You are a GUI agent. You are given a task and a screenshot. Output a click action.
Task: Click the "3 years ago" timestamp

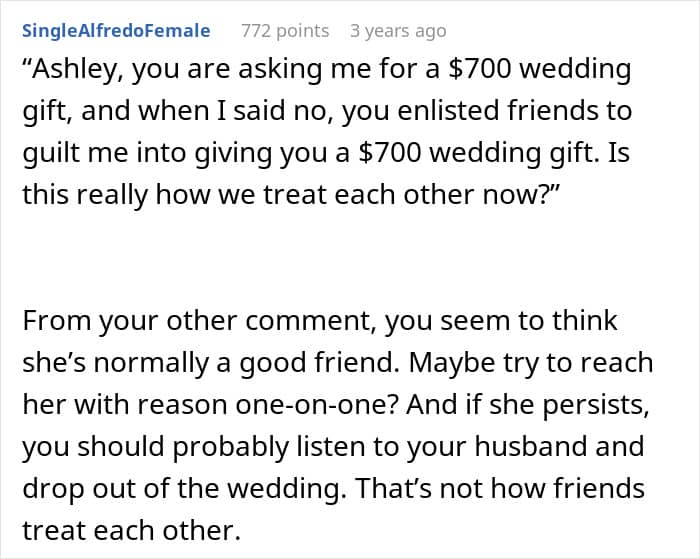[398, 31]
